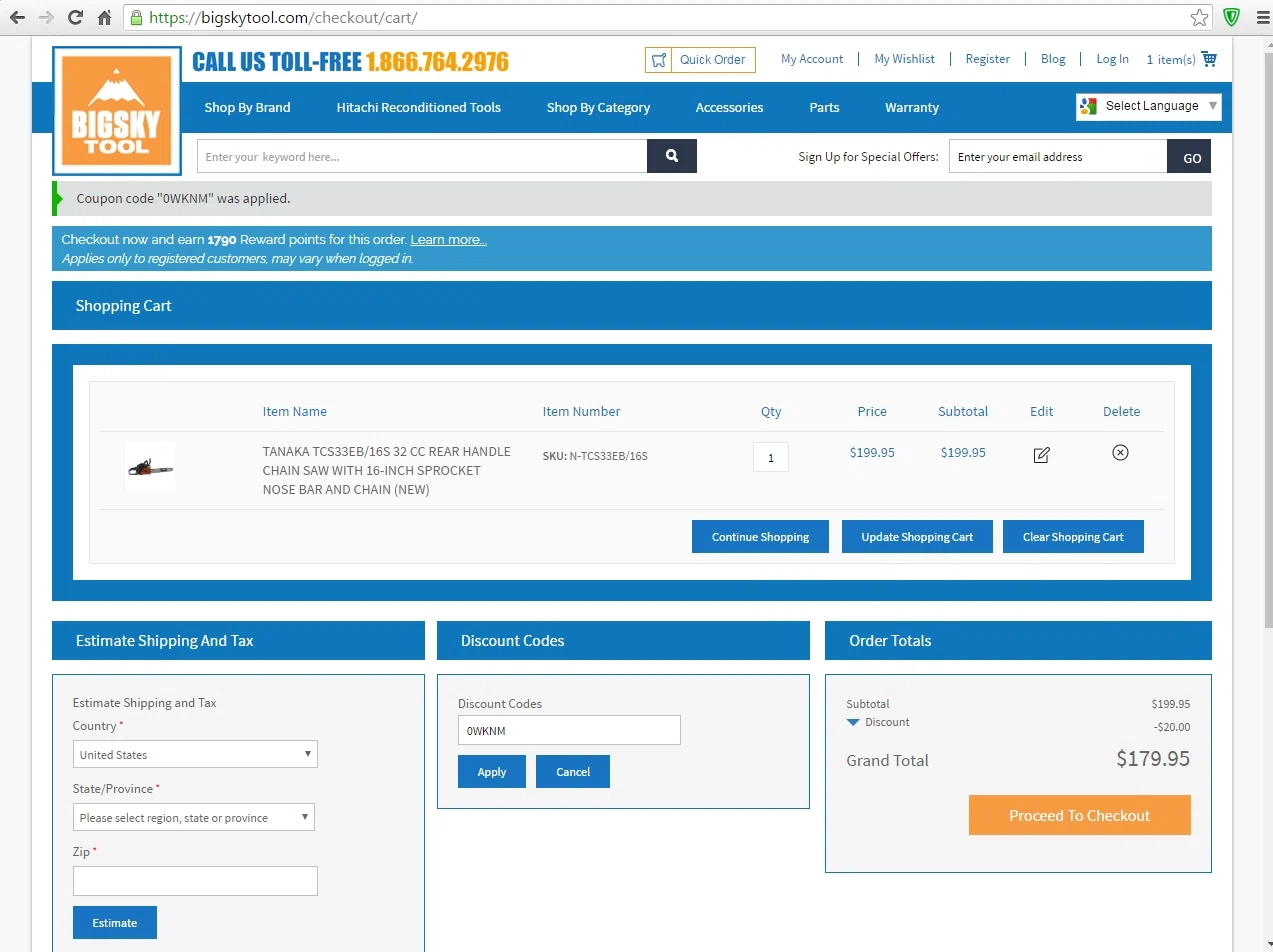1273x952 pixels.
Task: Click the Item Name column header
Action: tap(294, 411)
